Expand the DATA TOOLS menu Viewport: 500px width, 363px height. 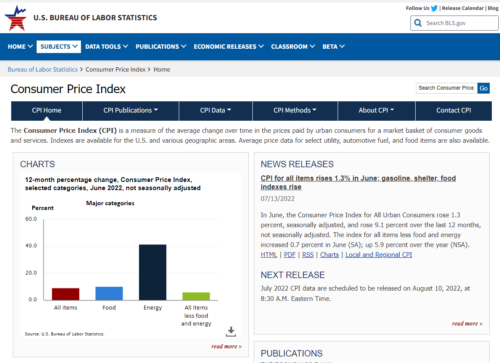[106, 46]
